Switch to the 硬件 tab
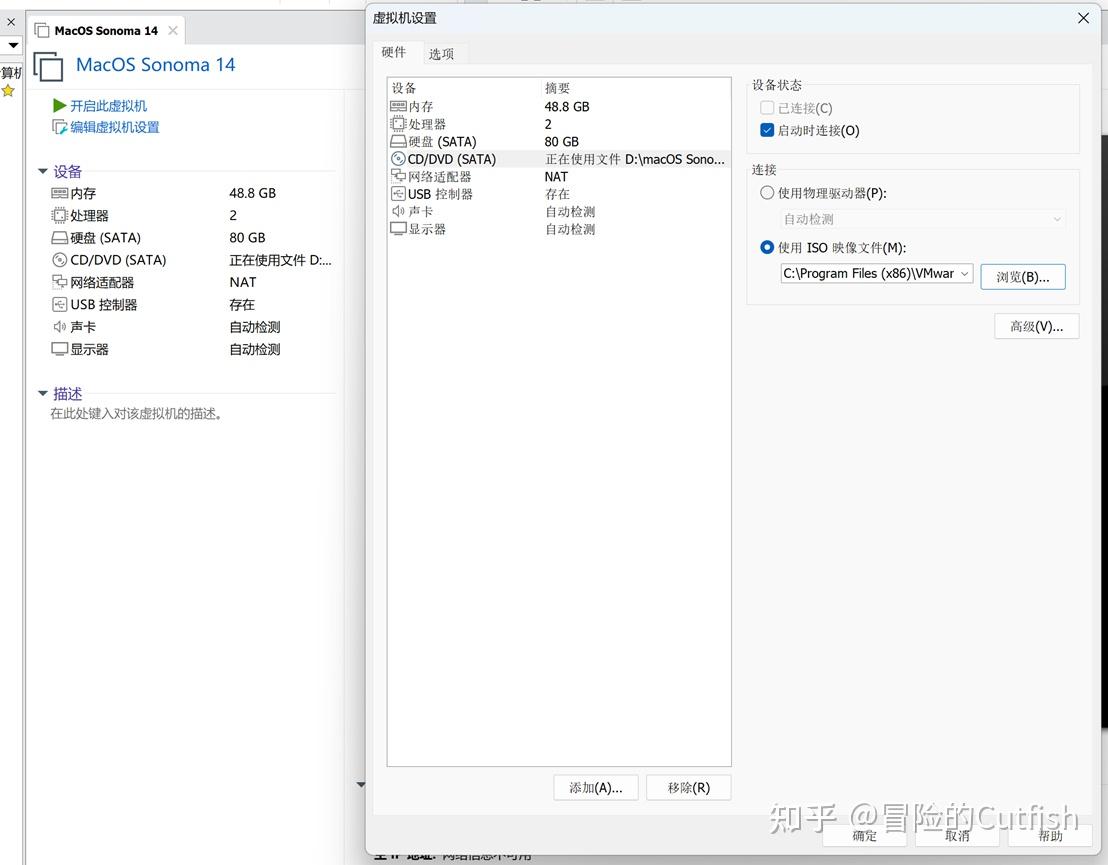1108x865 pixels. [394, 52]
